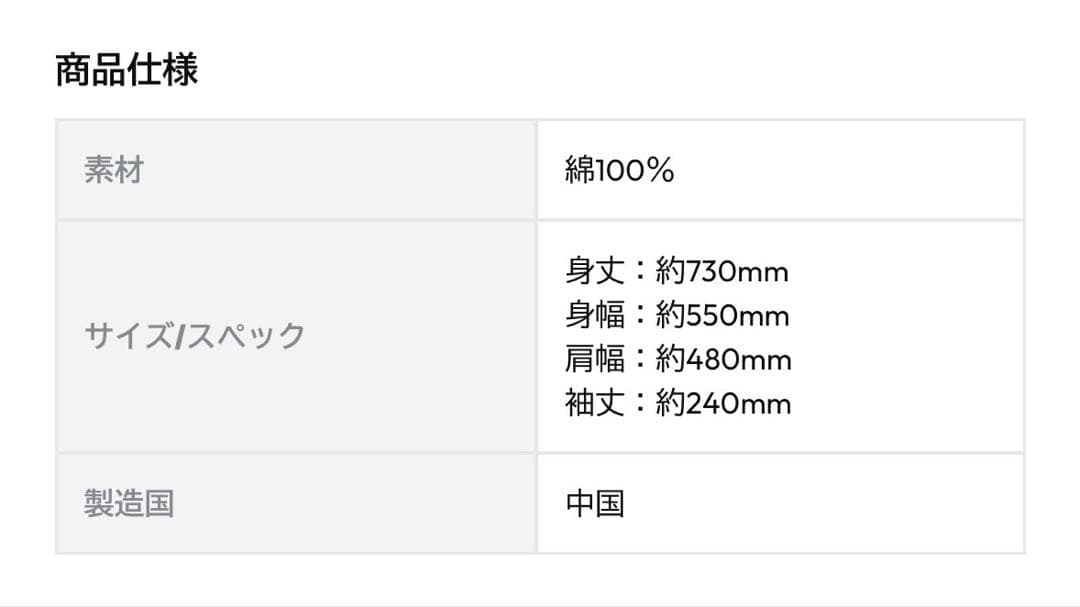The width and height of the screenshot is (1080, 607).
Task: Select the 製造国 row label
Action: [129, 503]
